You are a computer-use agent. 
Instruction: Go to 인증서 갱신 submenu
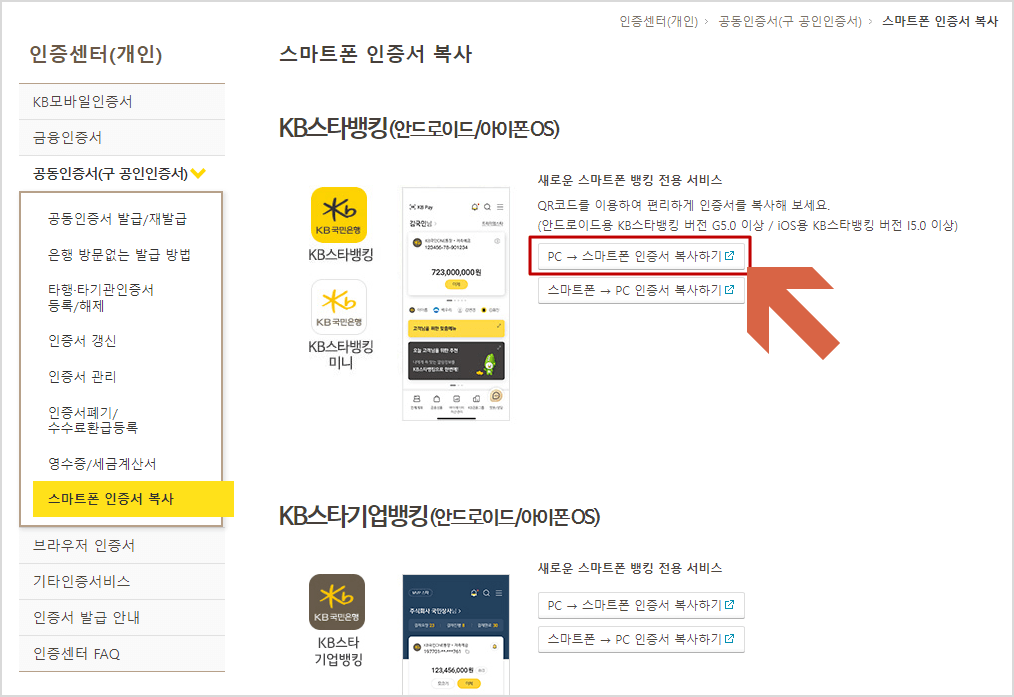coord(82,341)
